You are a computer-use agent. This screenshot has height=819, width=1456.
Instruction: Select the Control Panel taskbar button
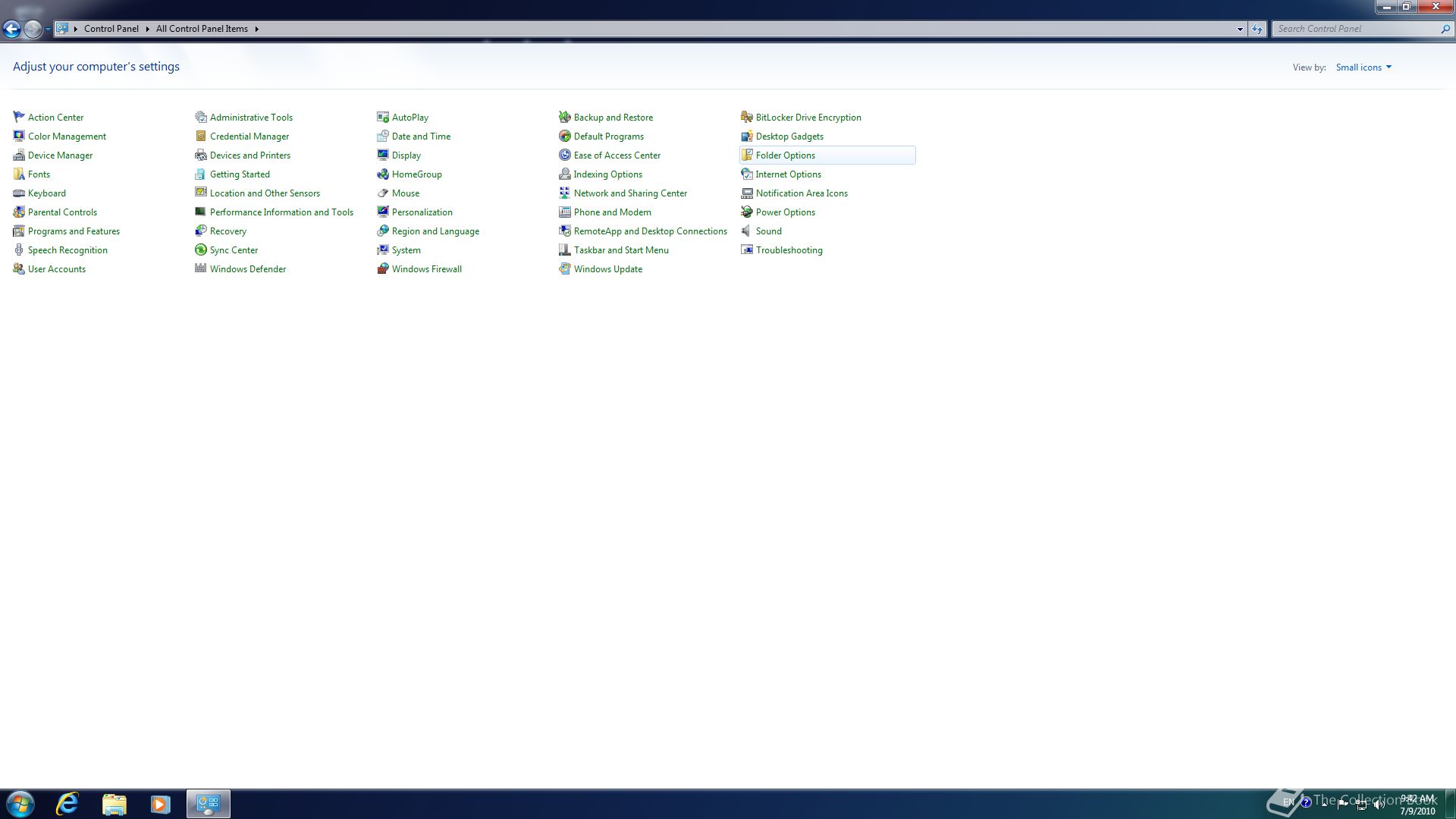click(x=209, y=804)
